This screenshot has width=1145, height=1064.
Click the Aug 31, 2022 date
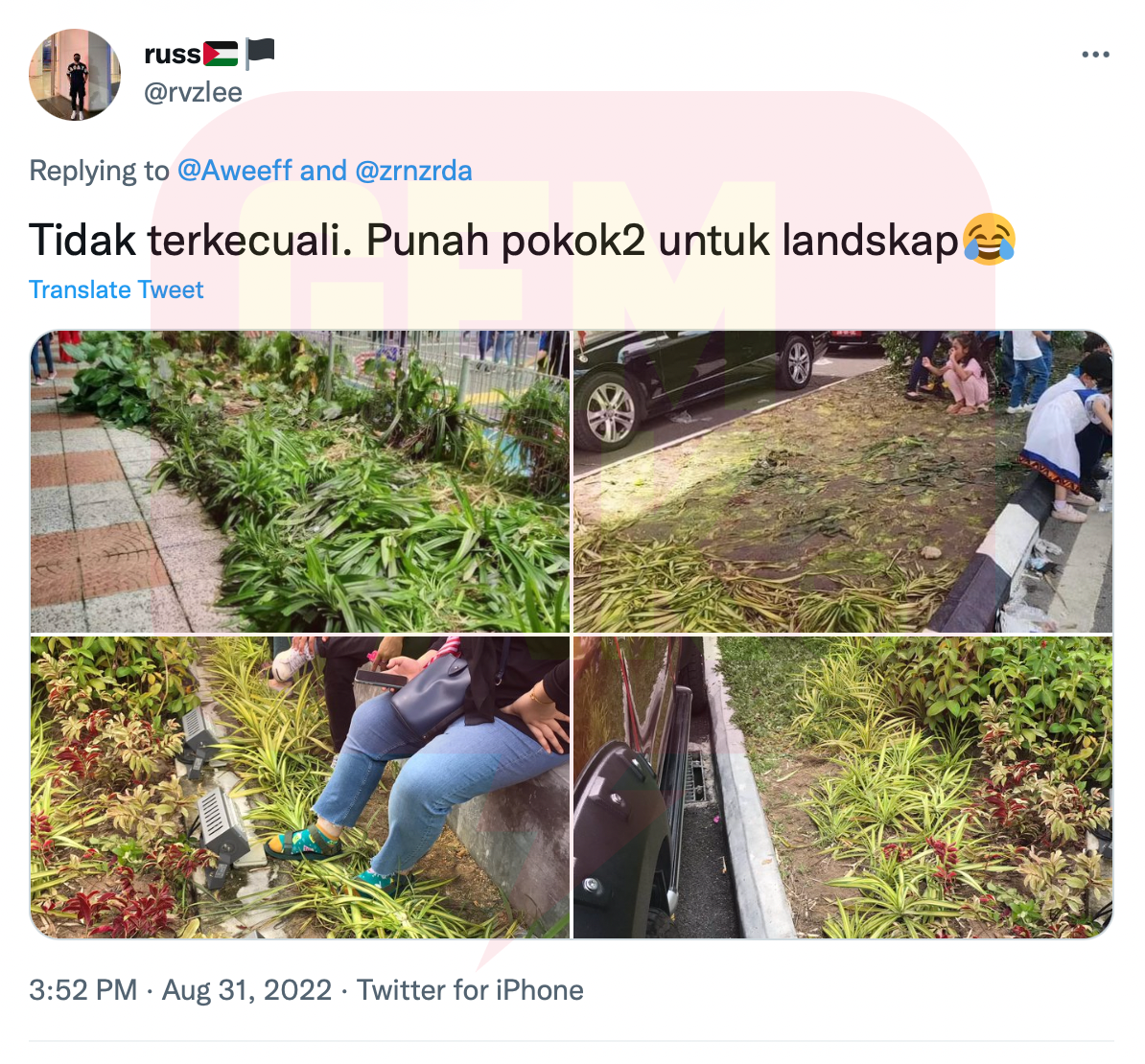click(x=246, y=990)
